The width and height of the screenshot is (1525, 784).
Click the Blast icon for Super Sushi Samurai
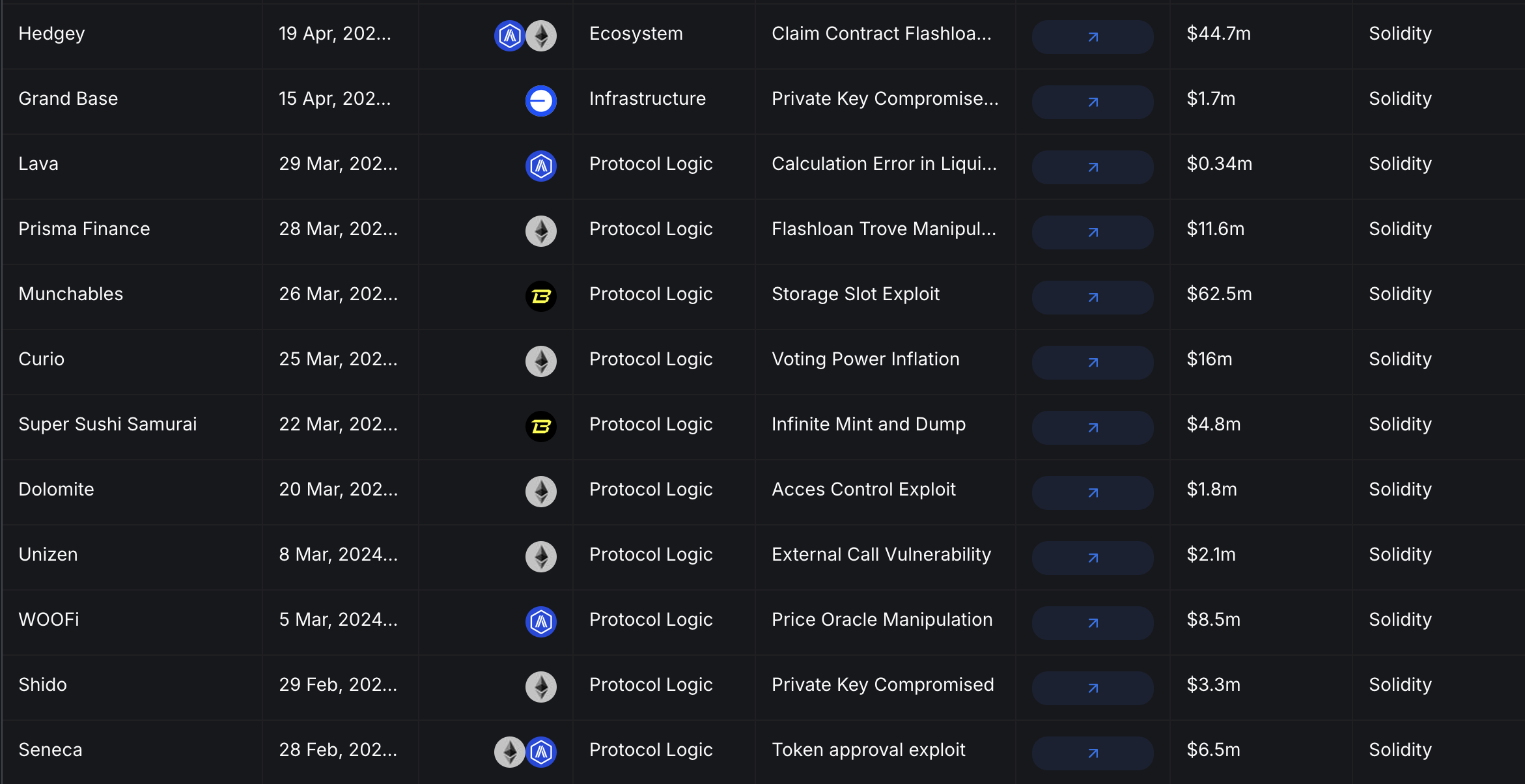click(540, 427)
